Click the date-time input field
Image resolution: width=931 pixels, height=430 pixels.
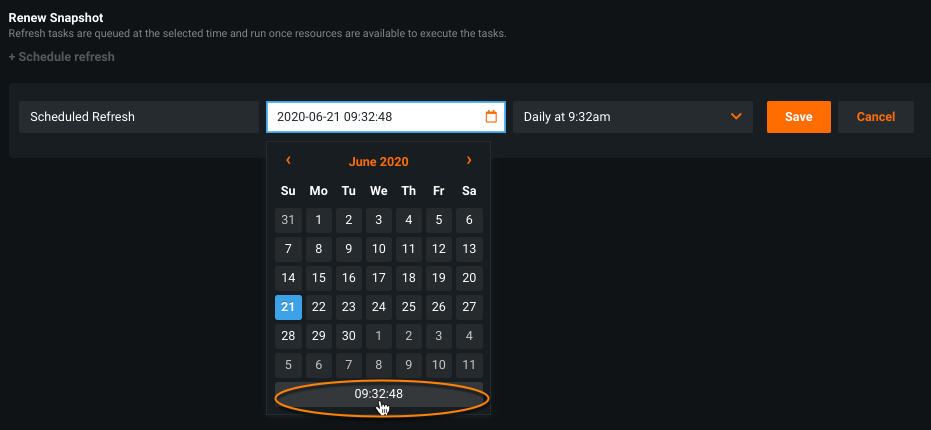point(375,117)
